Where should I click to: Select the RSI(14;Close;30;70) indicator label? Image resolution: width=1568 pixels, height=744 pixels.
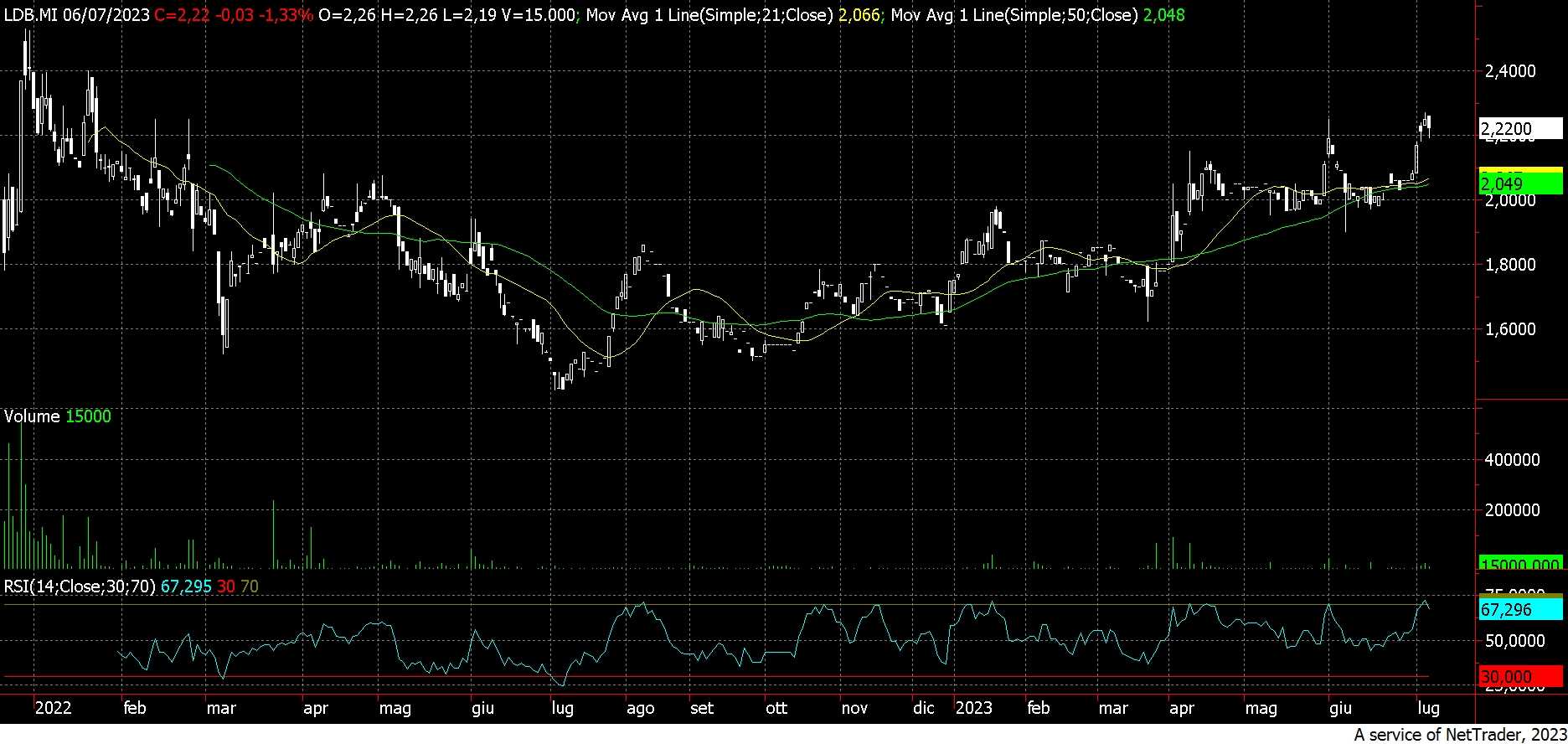[x=80, y=586]
